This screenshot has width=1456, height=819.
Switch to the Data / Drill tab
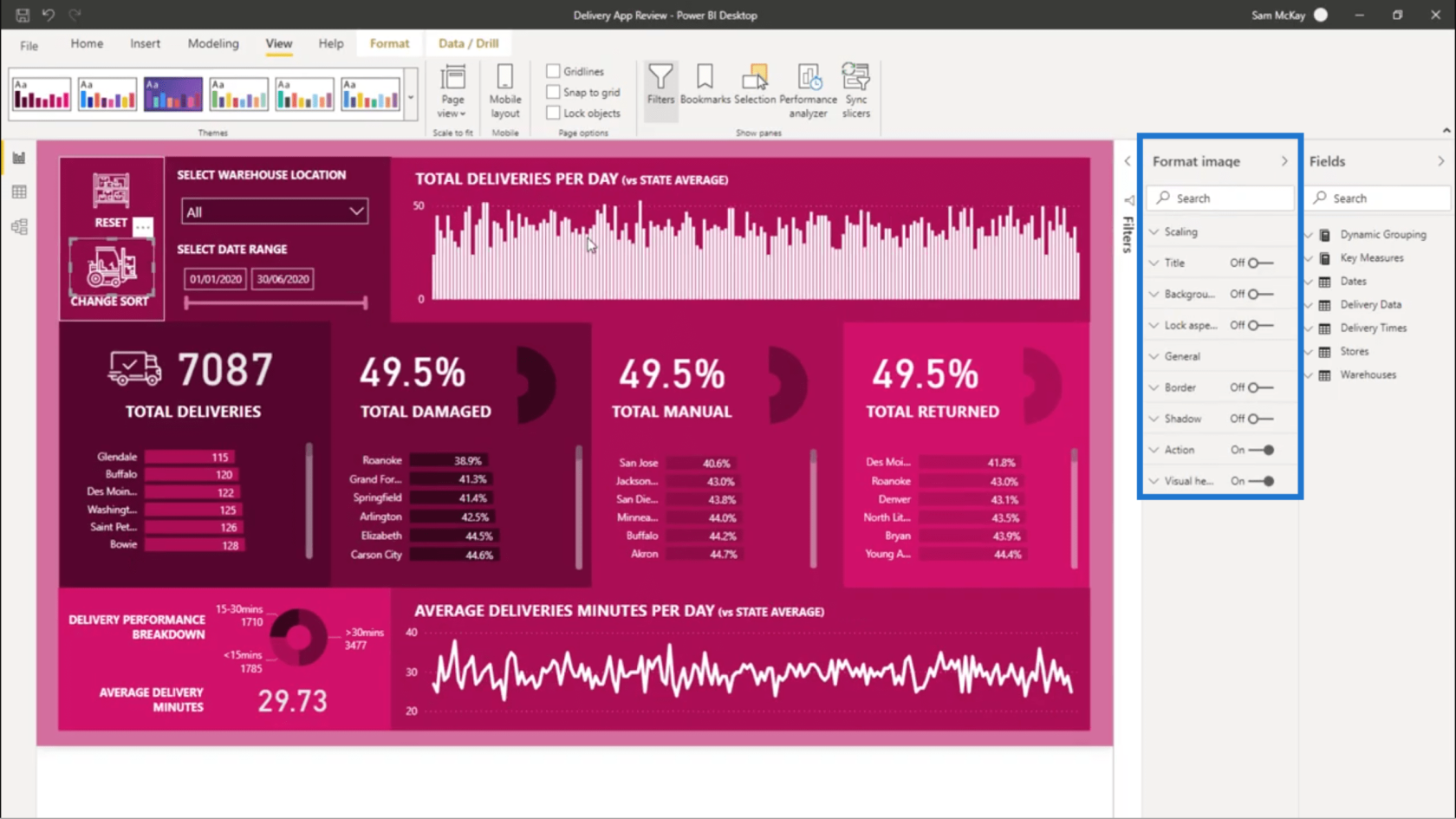point(468,43)
